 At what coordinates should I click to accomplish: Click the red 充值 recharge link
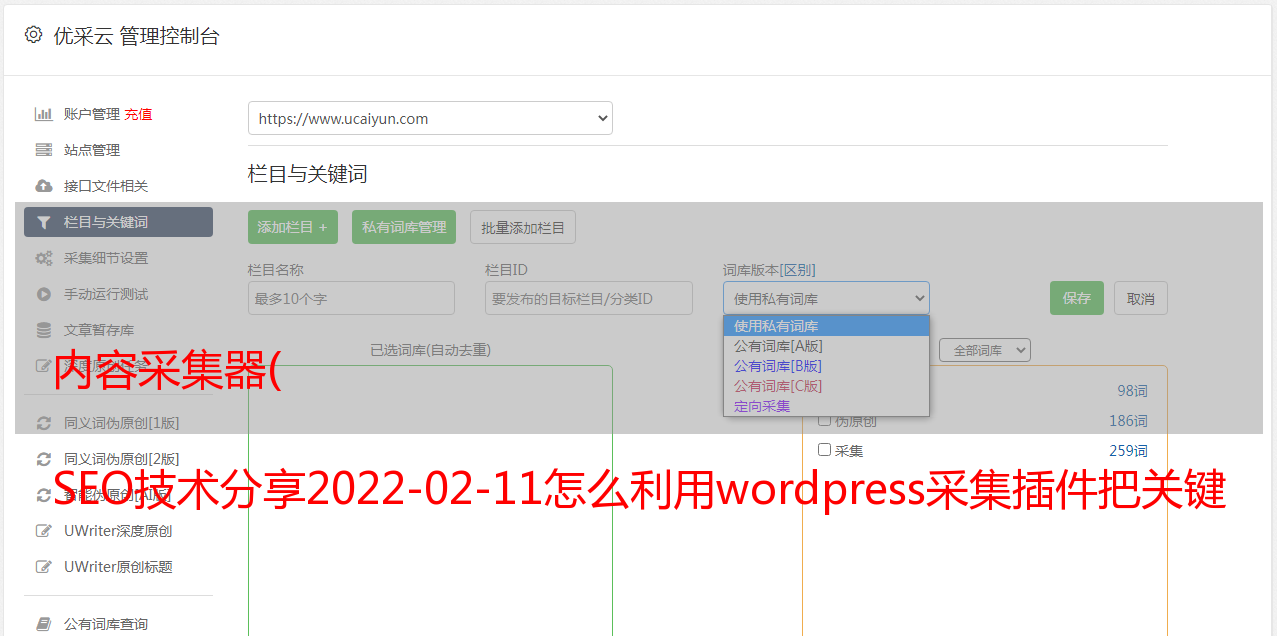(x=138, y=114)
